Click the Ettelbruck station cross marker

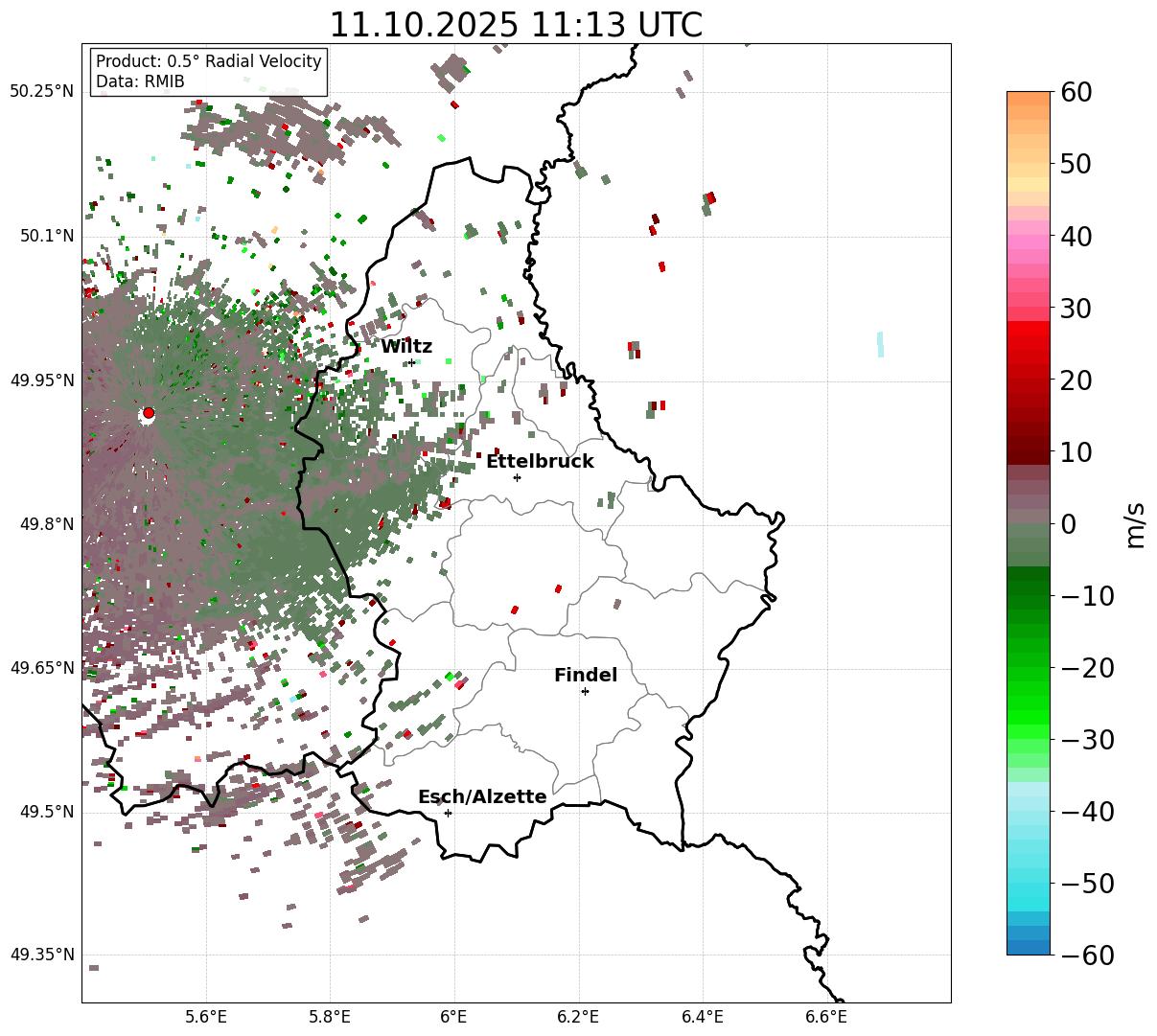[x=517, y=477]
